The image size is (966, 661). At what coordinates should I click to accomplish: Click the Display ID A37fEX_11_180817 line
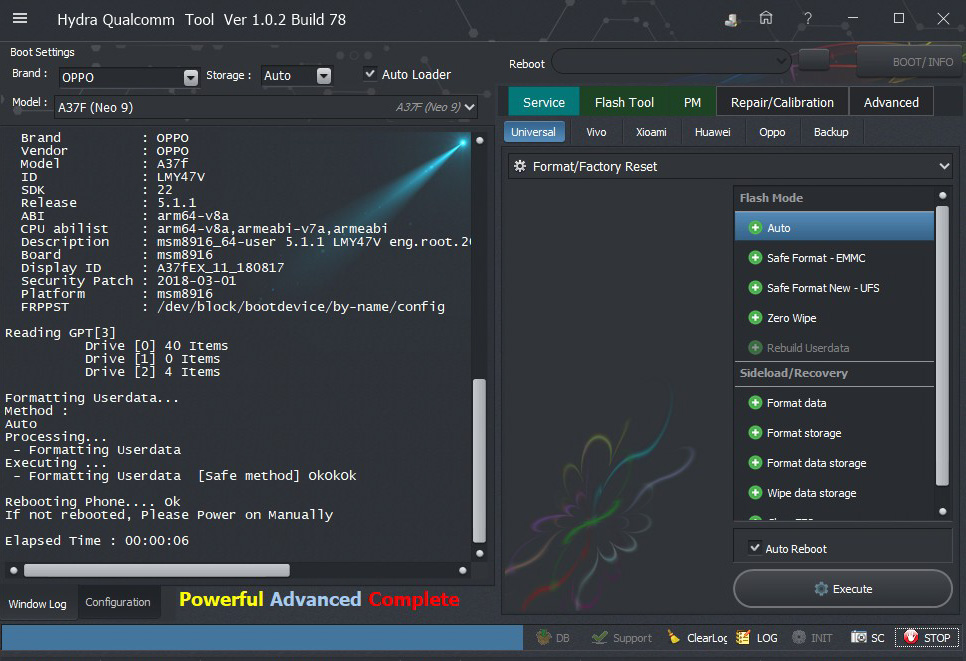[x=152, y=268]
